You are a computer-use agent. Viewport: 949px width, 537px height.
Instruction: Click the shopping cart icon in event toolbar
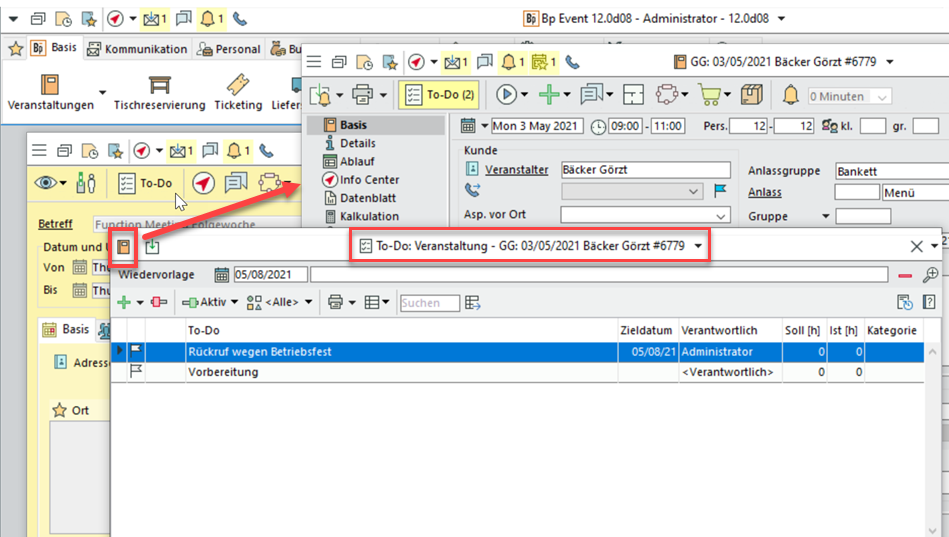(x=709, y=95)
